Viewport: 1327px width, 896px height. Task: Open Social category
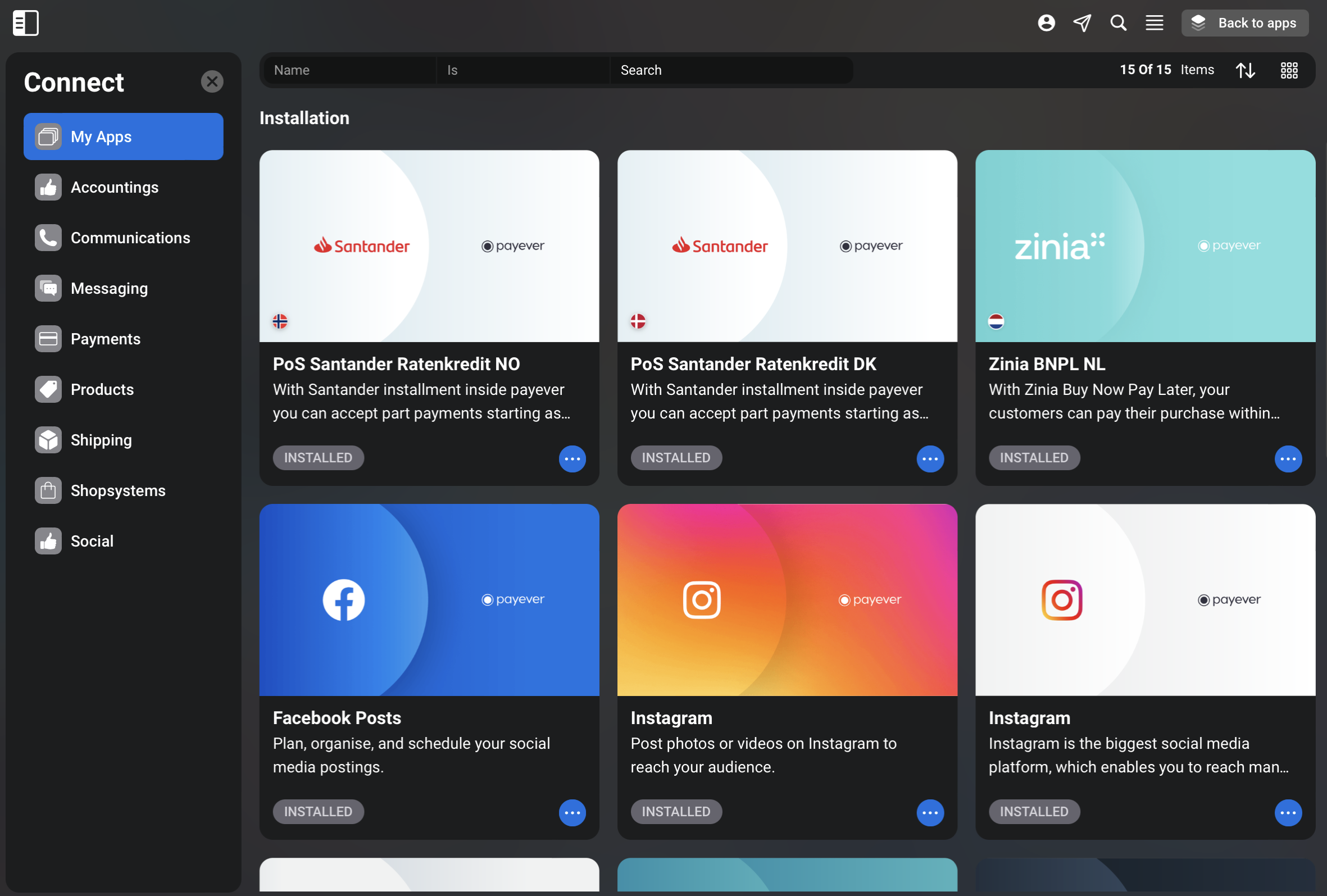tap(124, 541)
